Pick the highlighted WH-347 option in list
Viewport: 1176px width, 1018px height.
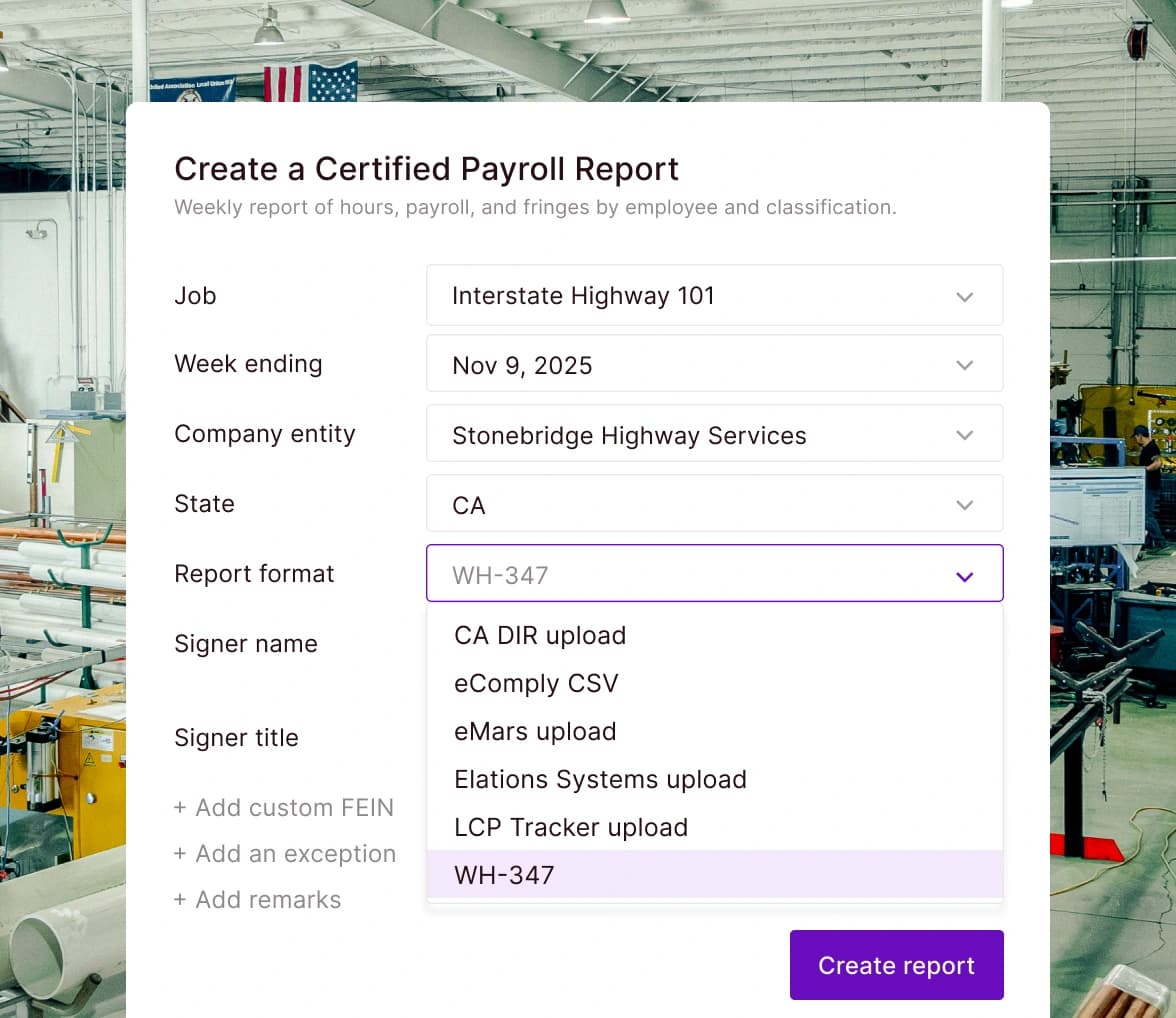click(714, 875)
